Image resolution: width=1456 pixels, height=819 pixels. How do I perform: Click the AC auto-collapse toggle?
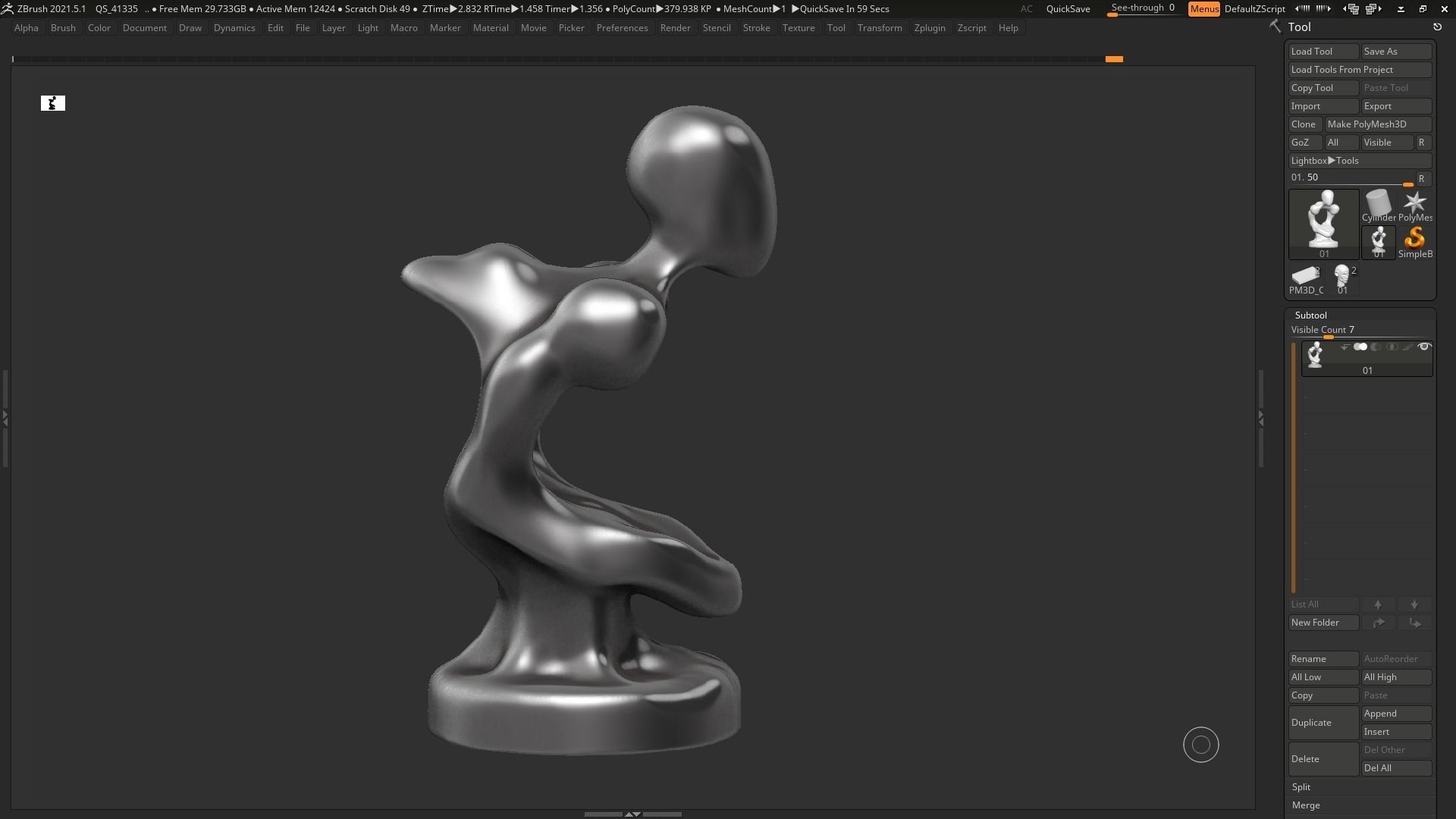click(x=1026, y=8)
